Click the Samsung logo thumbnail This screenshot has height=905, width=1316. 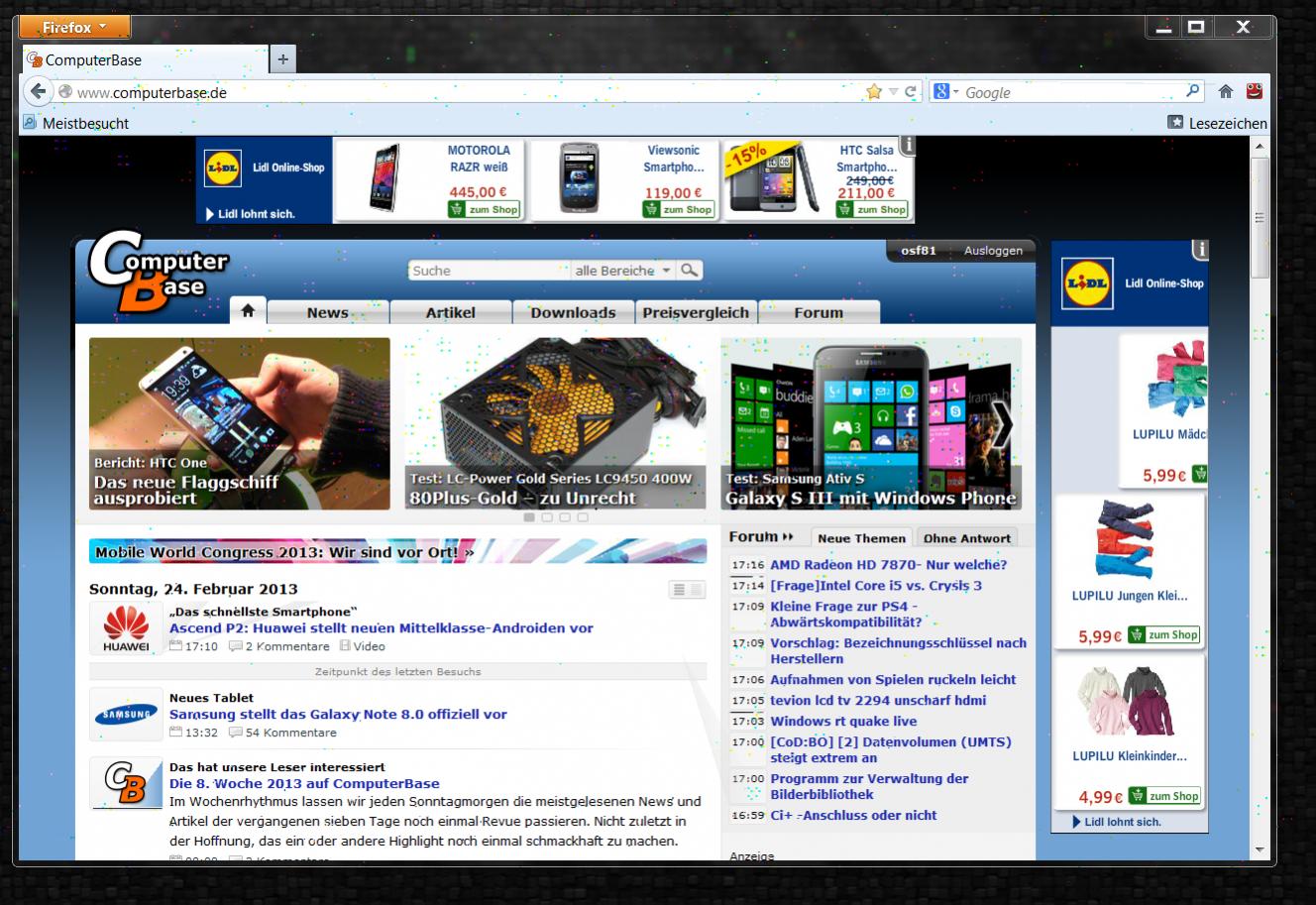click(126, 715)
